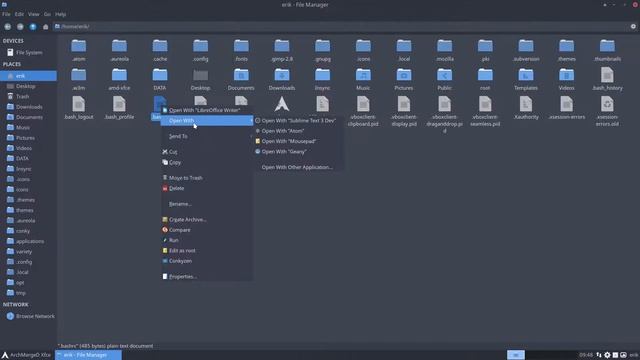This screenshot has width=640, height=360.
Task: Open the Edit menu
Action: pos(19,14)
